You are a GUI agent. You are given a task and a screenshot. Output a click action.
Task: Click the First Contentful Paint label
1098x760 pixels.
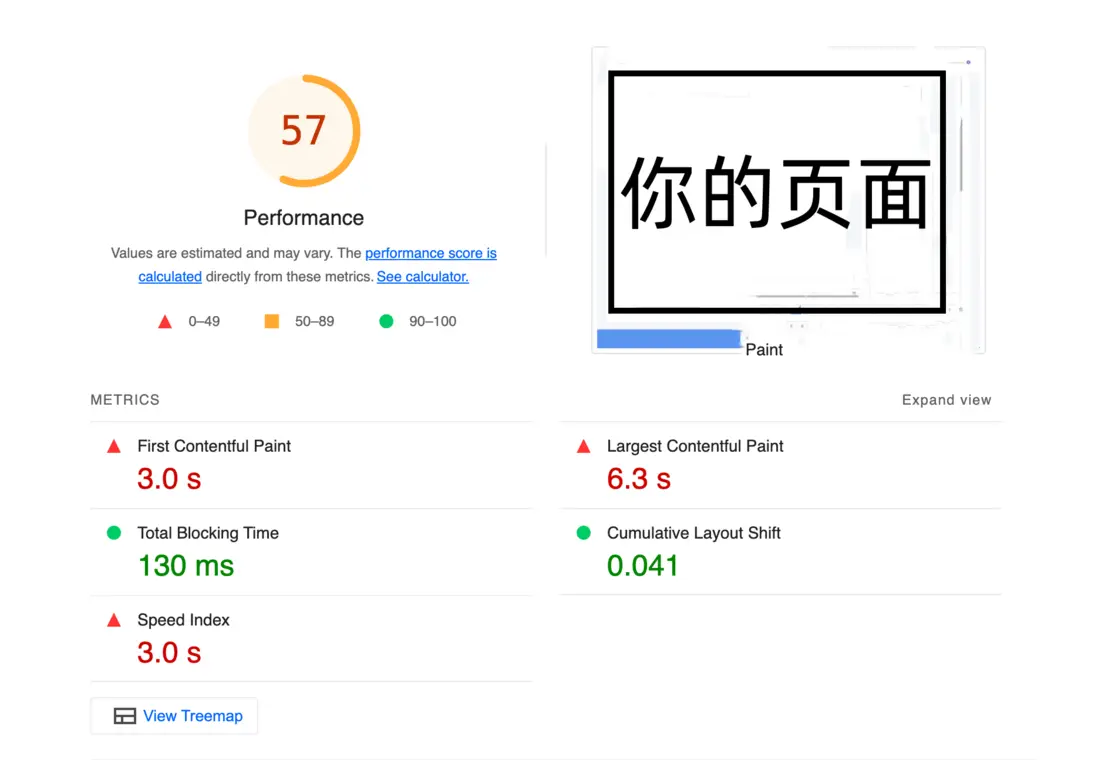click(x=214, y=446)
